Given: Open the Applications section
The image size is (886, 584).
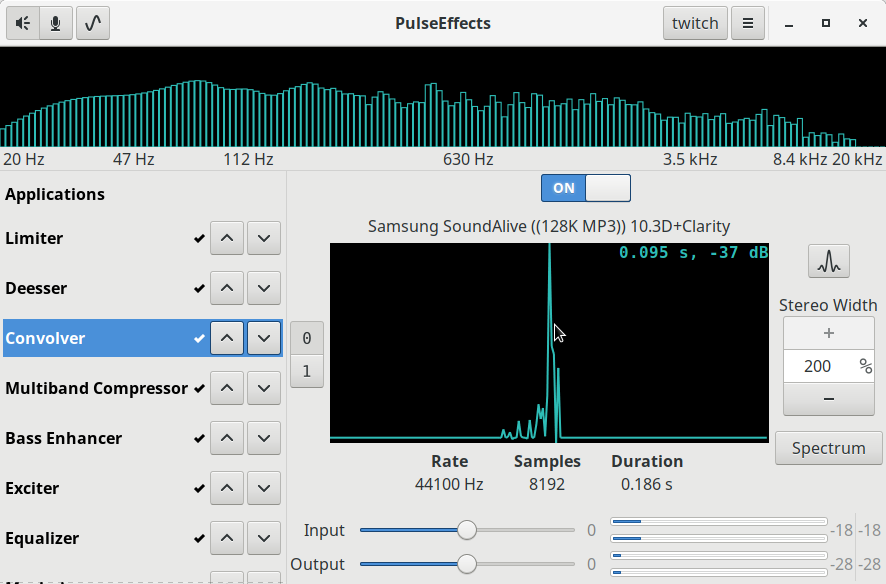Looking at the screenshot, I should 55,194.
